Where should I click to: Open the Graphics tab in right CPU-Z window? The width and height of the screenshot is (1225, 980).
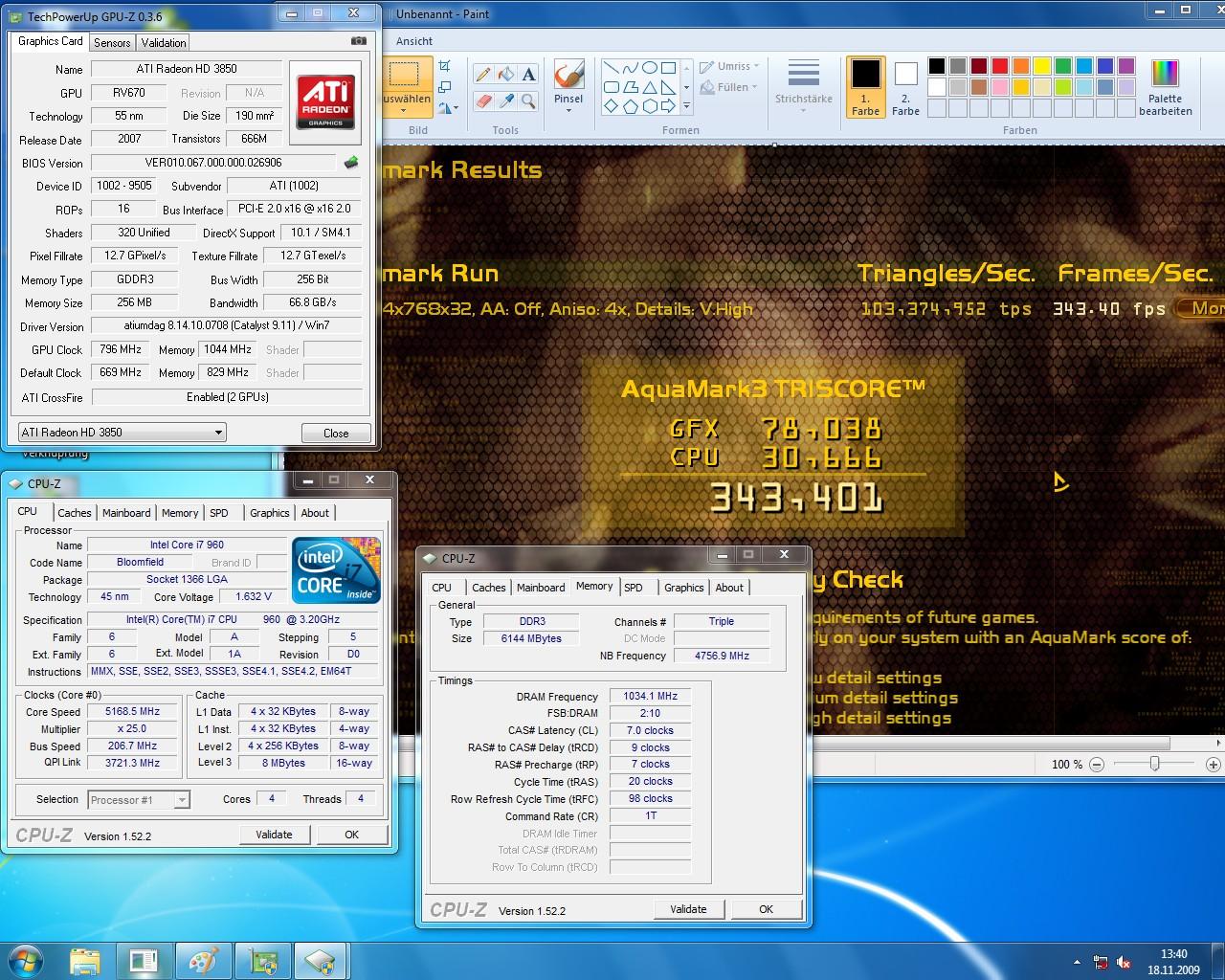(684, 588)
